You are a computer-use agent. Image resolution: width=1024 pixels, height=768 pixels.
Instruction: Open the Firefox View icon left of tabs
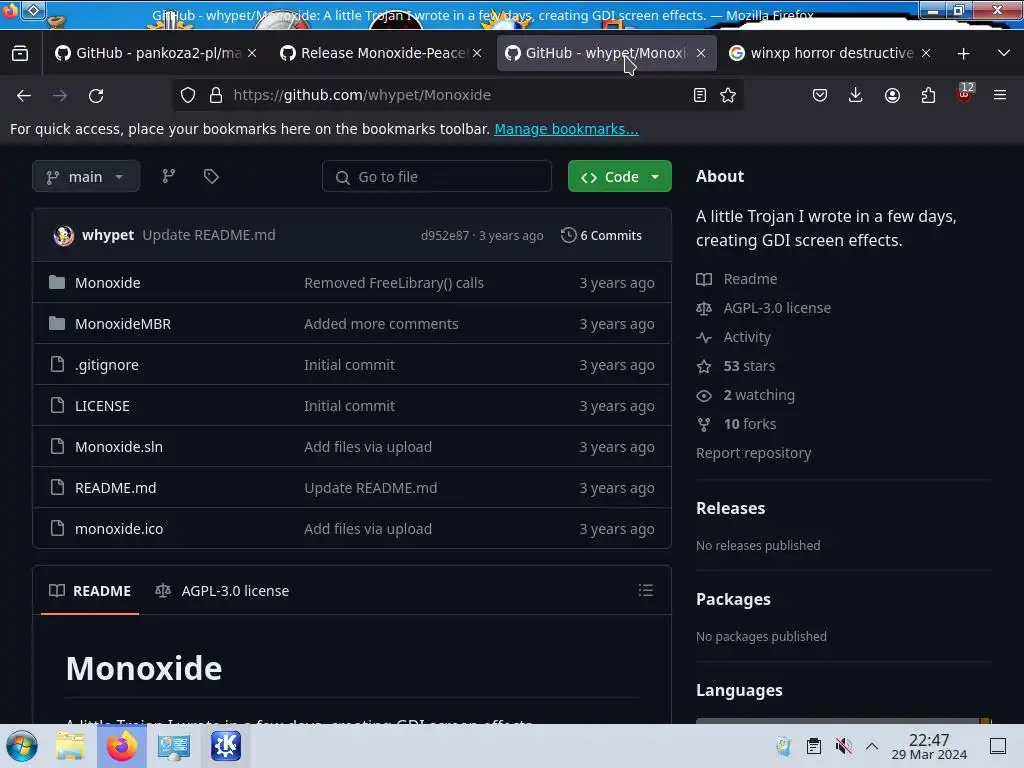[20, 53]
